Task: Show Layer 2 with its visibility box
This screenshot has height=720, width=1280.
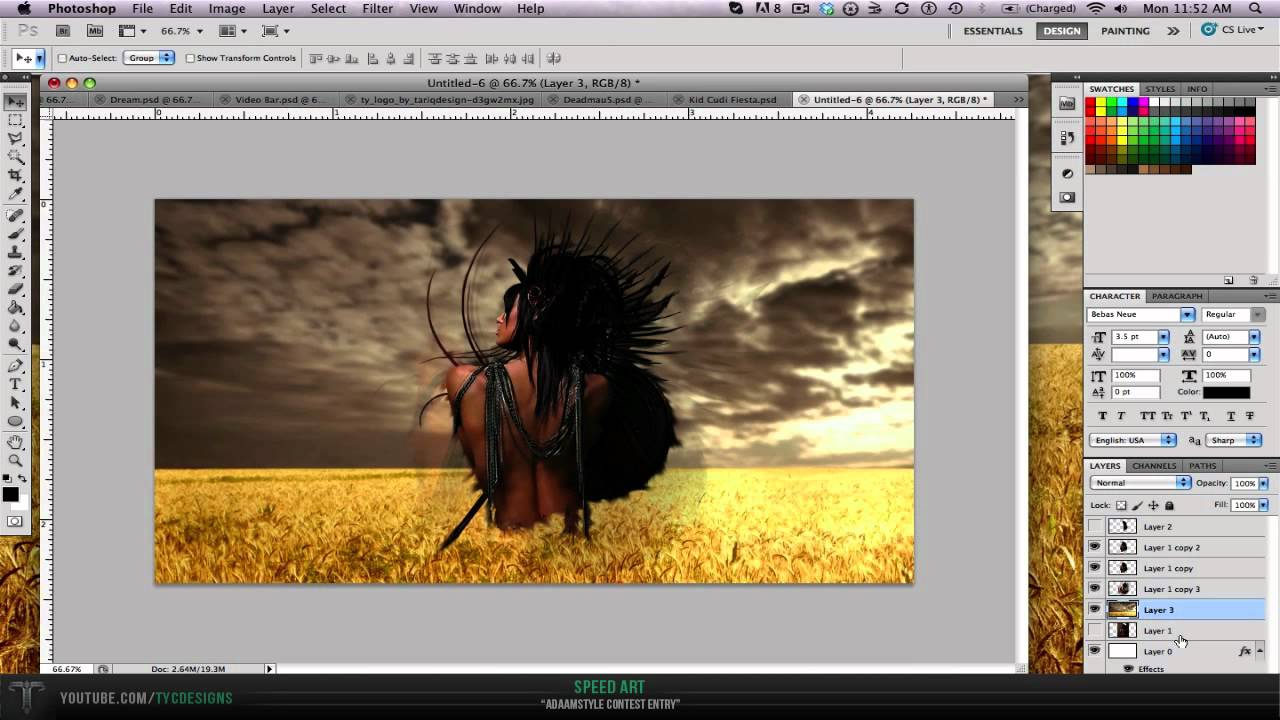Action: tap(1095, 526)
